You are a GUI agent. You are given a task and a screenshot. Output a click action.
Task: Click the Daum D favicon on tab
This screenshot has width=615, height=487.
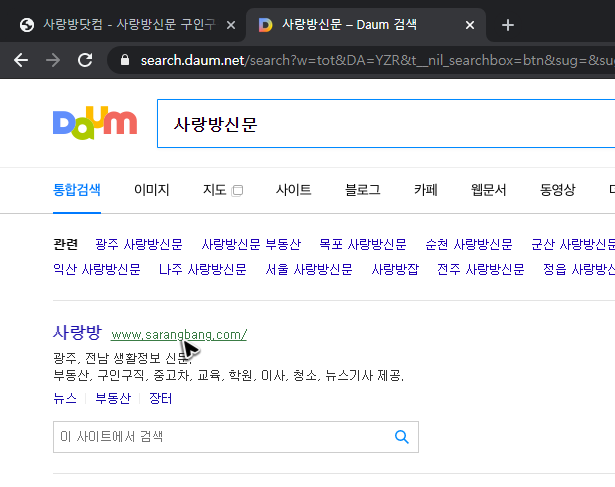[266, 25]
